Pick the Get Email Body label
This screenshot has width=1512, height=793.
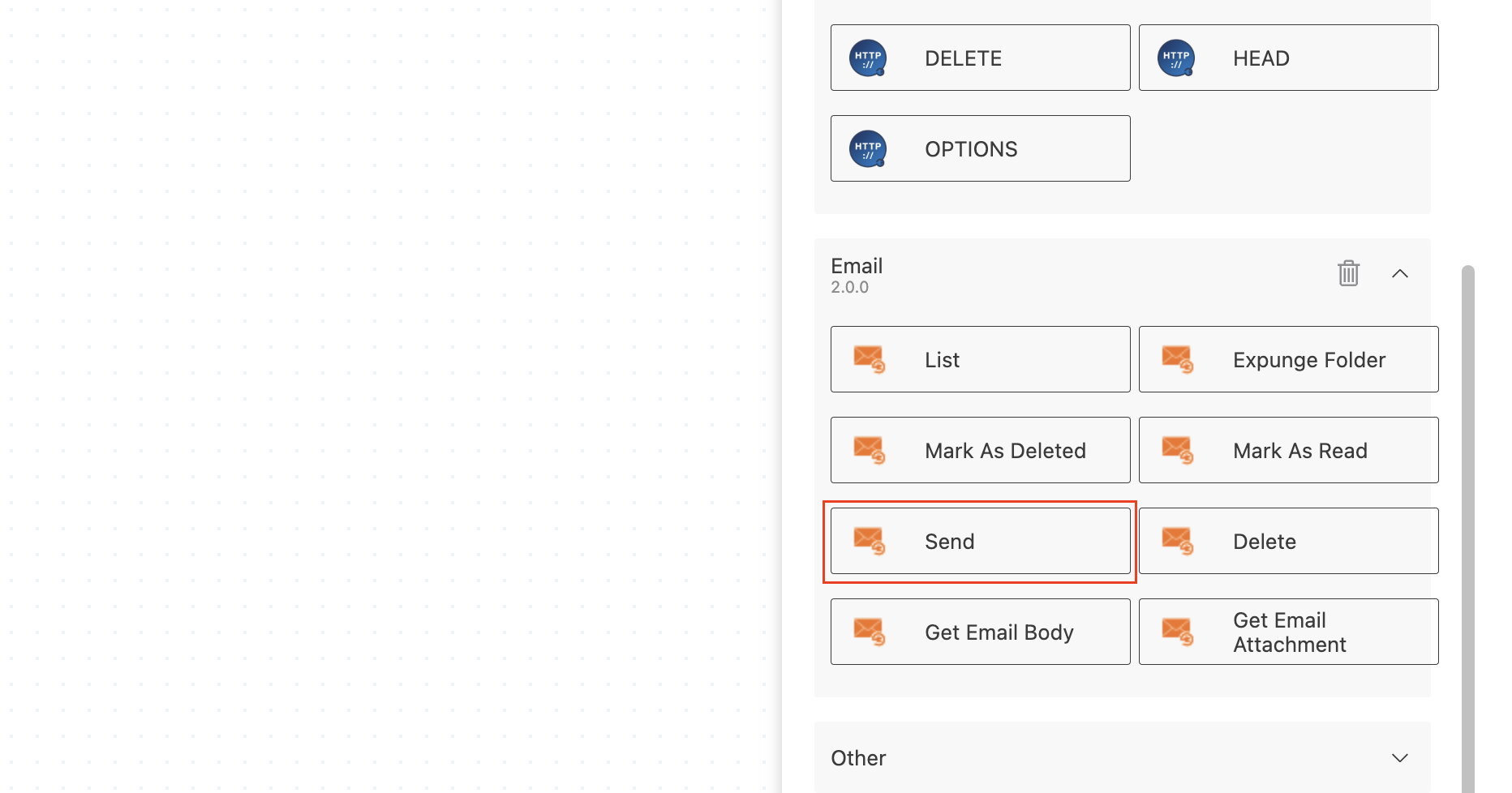(x=999, y=632)
